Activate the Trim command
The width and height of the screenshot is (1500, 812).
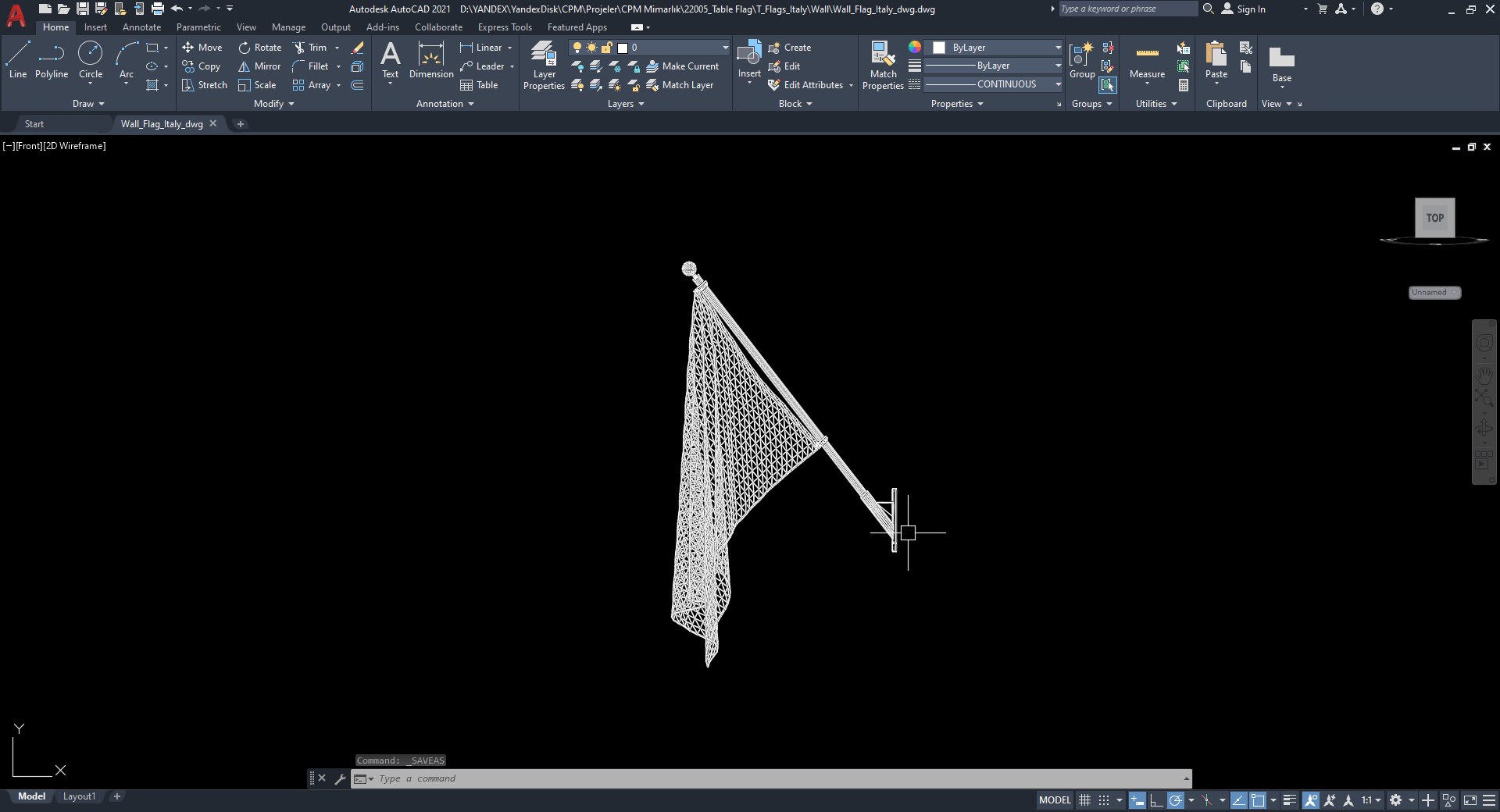tap(310, 48)
